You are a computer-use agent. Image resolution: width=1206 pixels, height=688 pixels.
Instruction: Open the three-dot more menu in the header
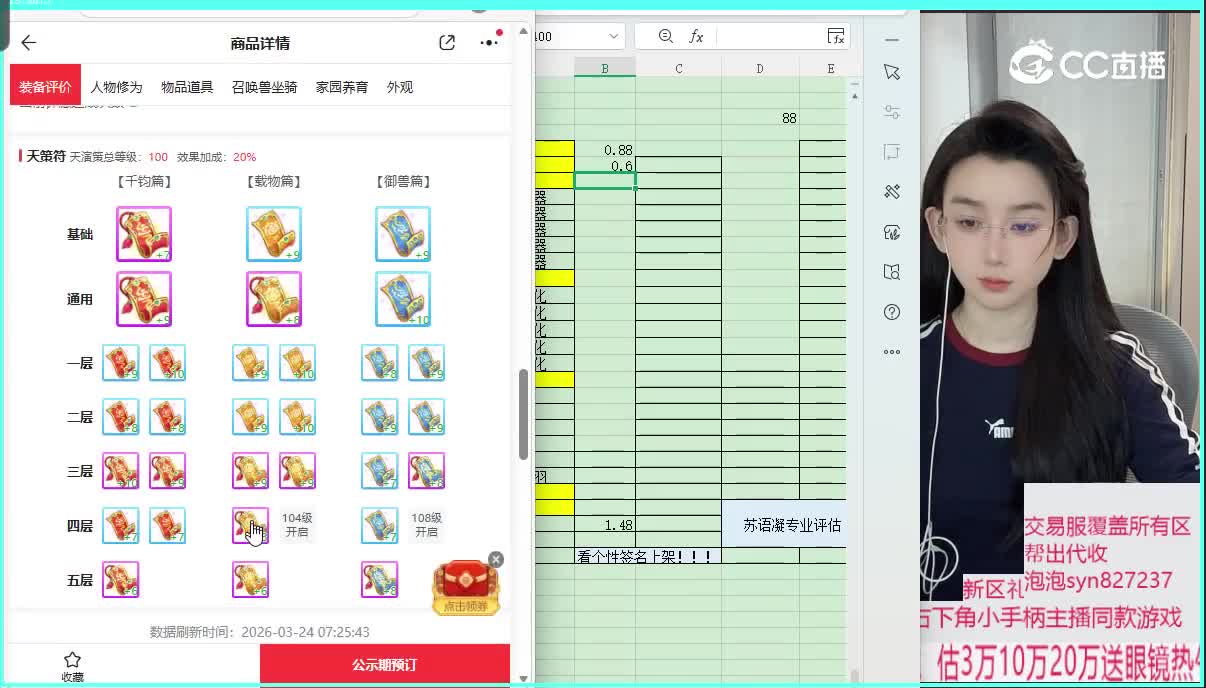click(x=489, y=43)
